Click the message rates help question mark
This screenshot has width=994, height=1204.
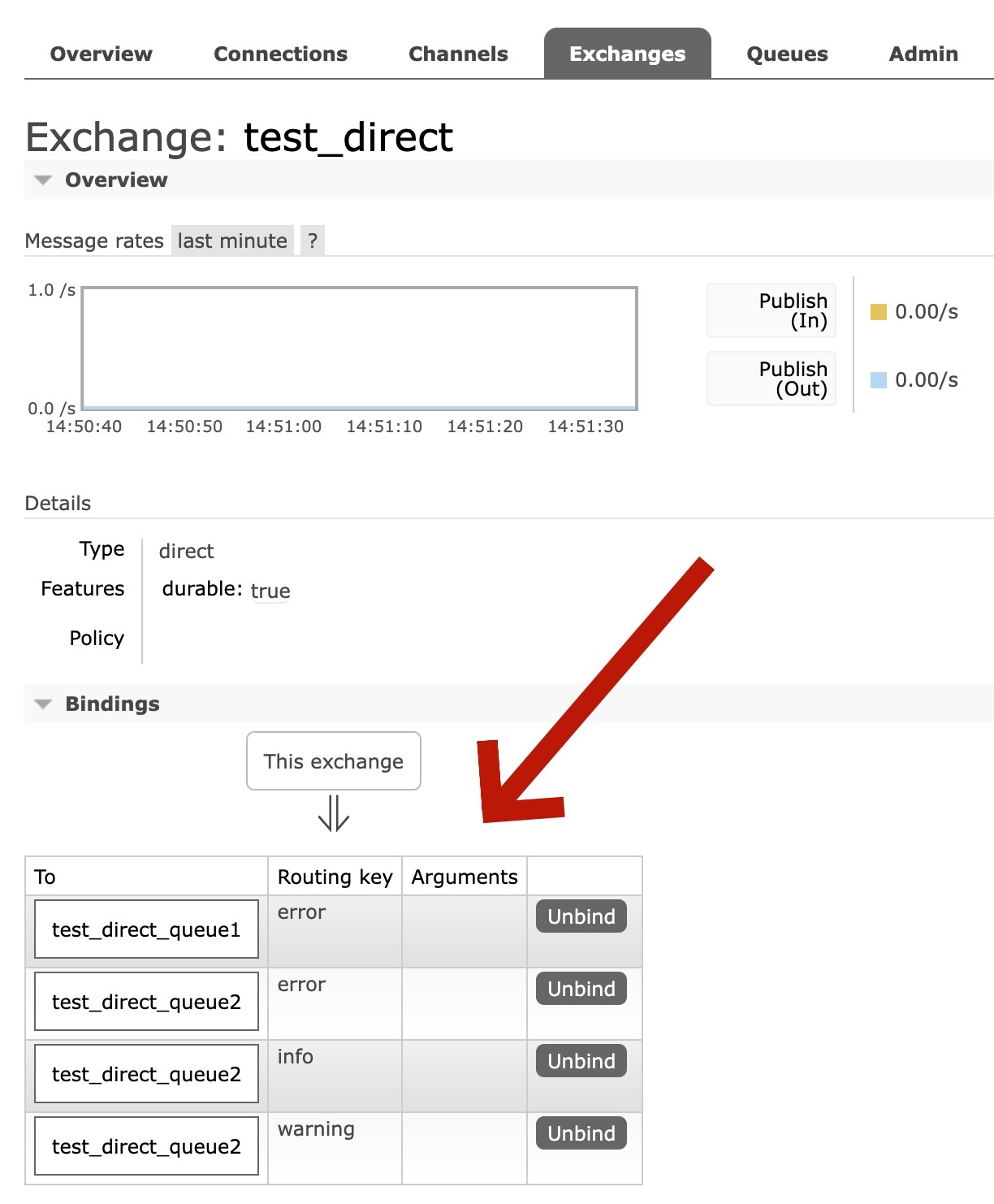[313, 240]
